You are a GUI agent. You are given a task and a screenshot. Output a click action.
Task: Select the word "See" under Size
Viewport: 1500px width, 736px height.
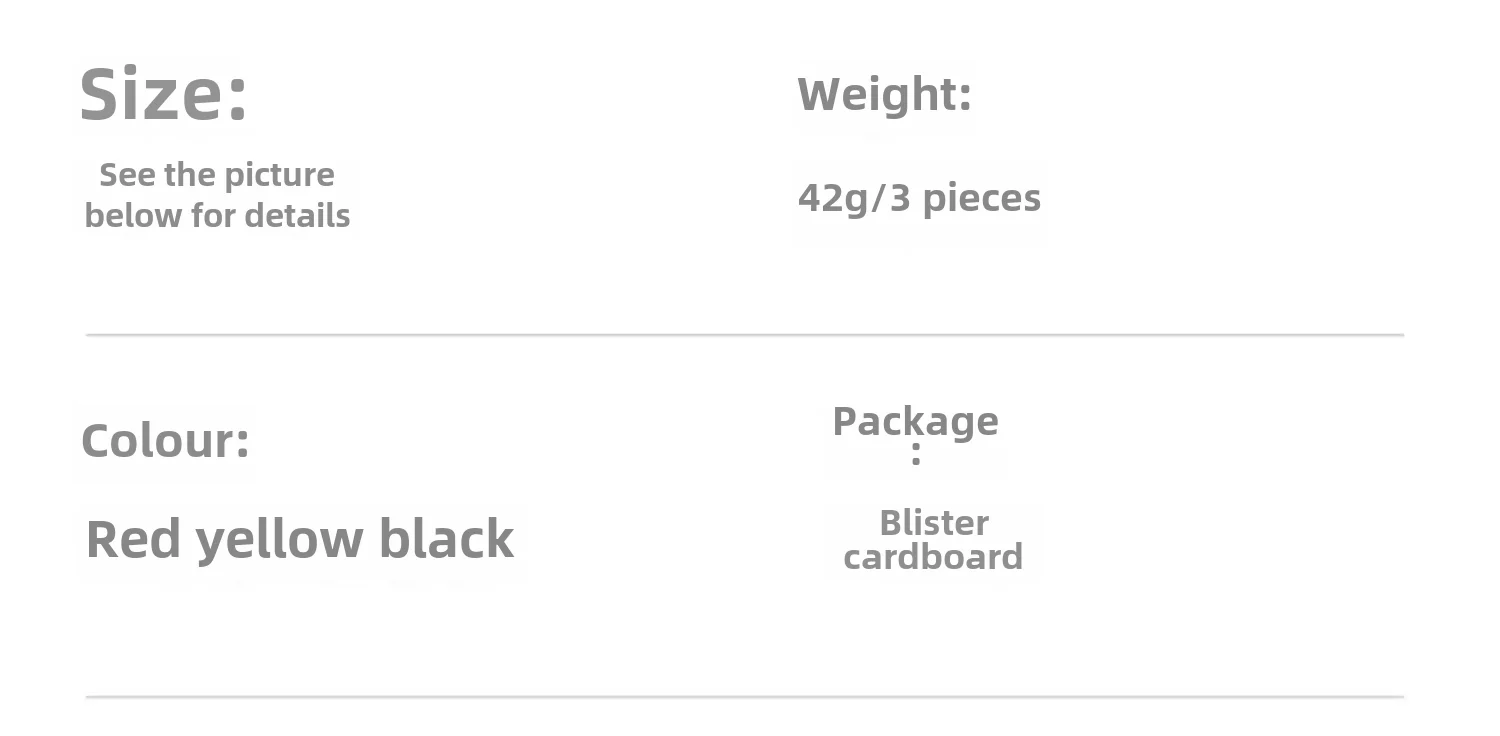tap(127, 175)
